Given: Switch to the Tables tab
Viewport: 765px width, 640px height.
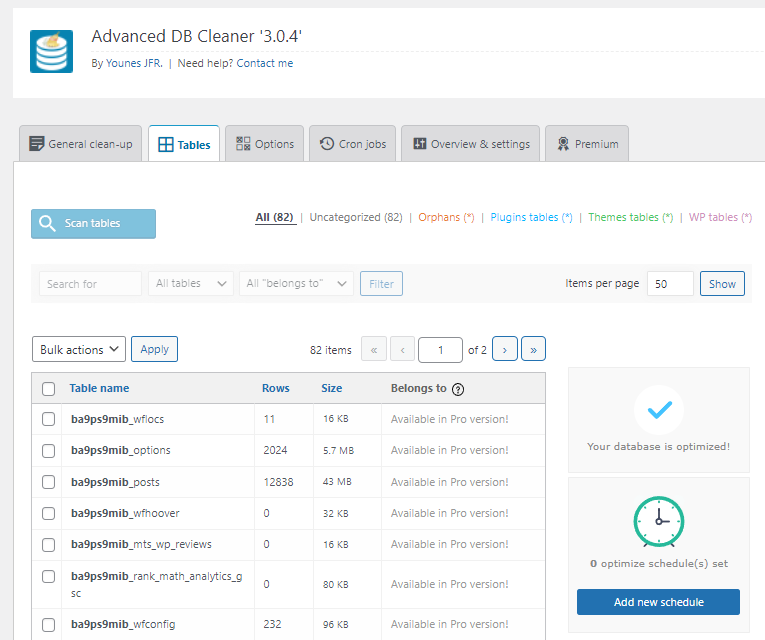Looking at the screenshot, I should (x=184, y=144).
